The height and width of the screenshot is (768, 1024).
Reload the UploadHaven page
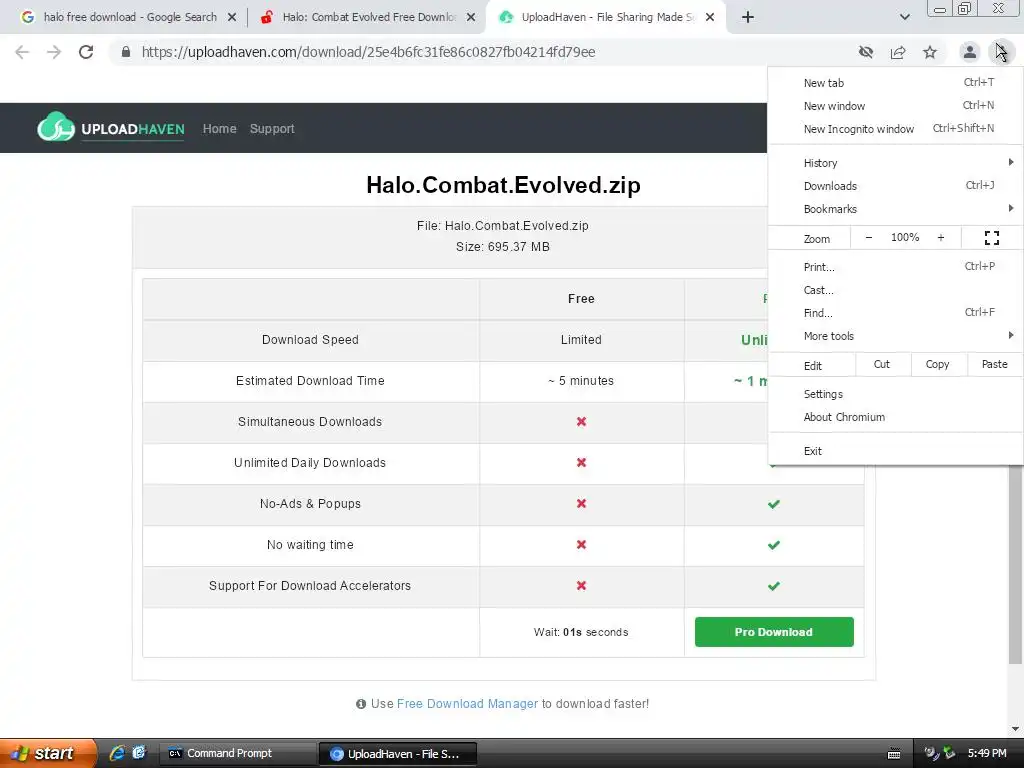click(x=86, y=52)
